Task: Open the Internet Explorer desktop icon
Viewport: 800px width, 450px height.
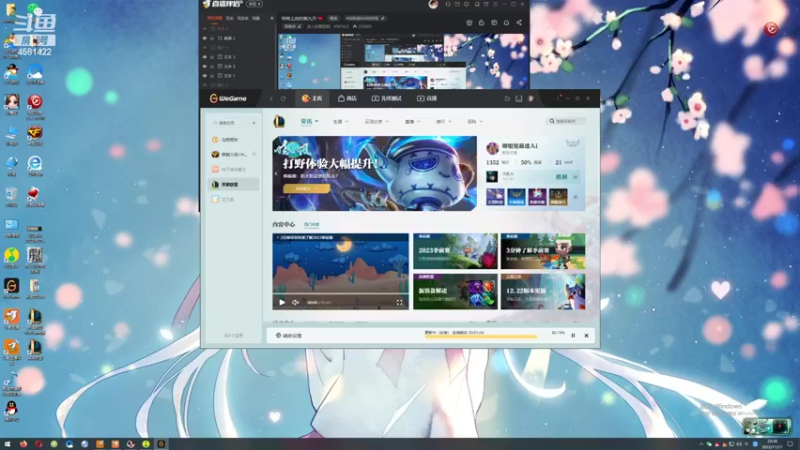Action: point(35,166)
